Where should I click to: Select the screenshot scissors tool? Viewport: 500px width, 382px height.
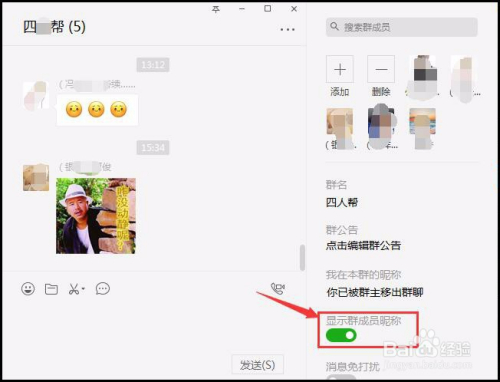pos(74,289)
